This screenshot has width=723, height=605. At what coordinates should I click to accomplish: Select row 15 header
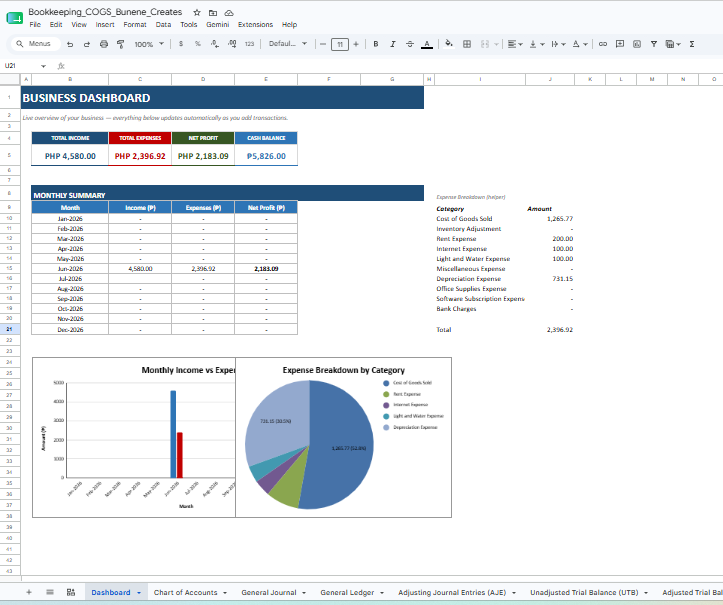(10, 268)
